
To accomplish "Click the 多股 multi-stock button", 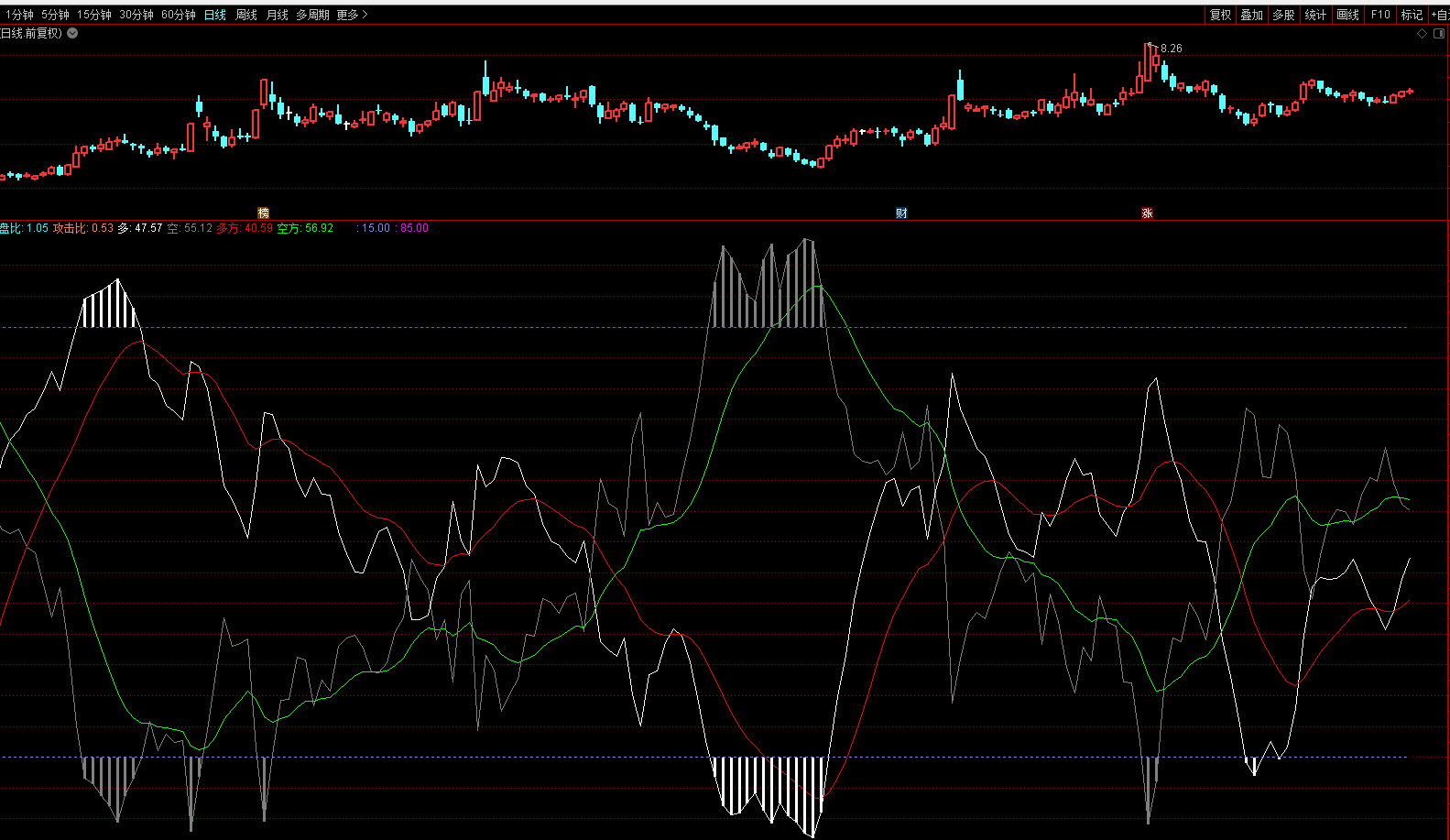I will [x=1283, y=15].
